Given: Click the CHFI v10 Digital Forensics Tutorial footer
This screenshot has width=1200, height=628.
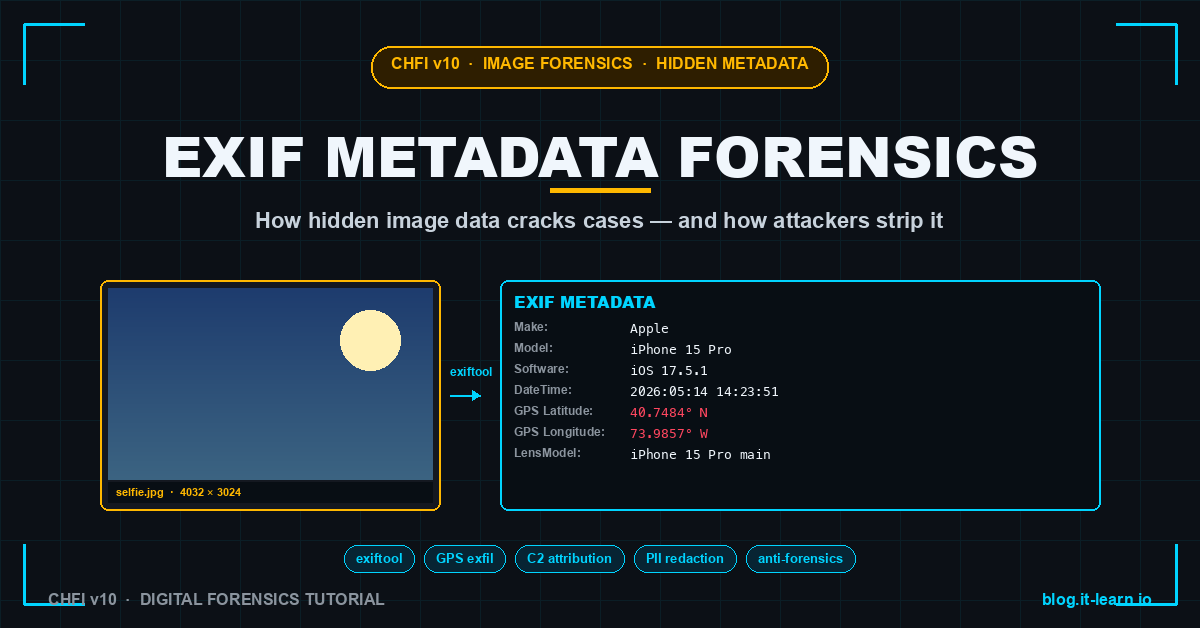Looking at the screenshot, I should point(216,599).
